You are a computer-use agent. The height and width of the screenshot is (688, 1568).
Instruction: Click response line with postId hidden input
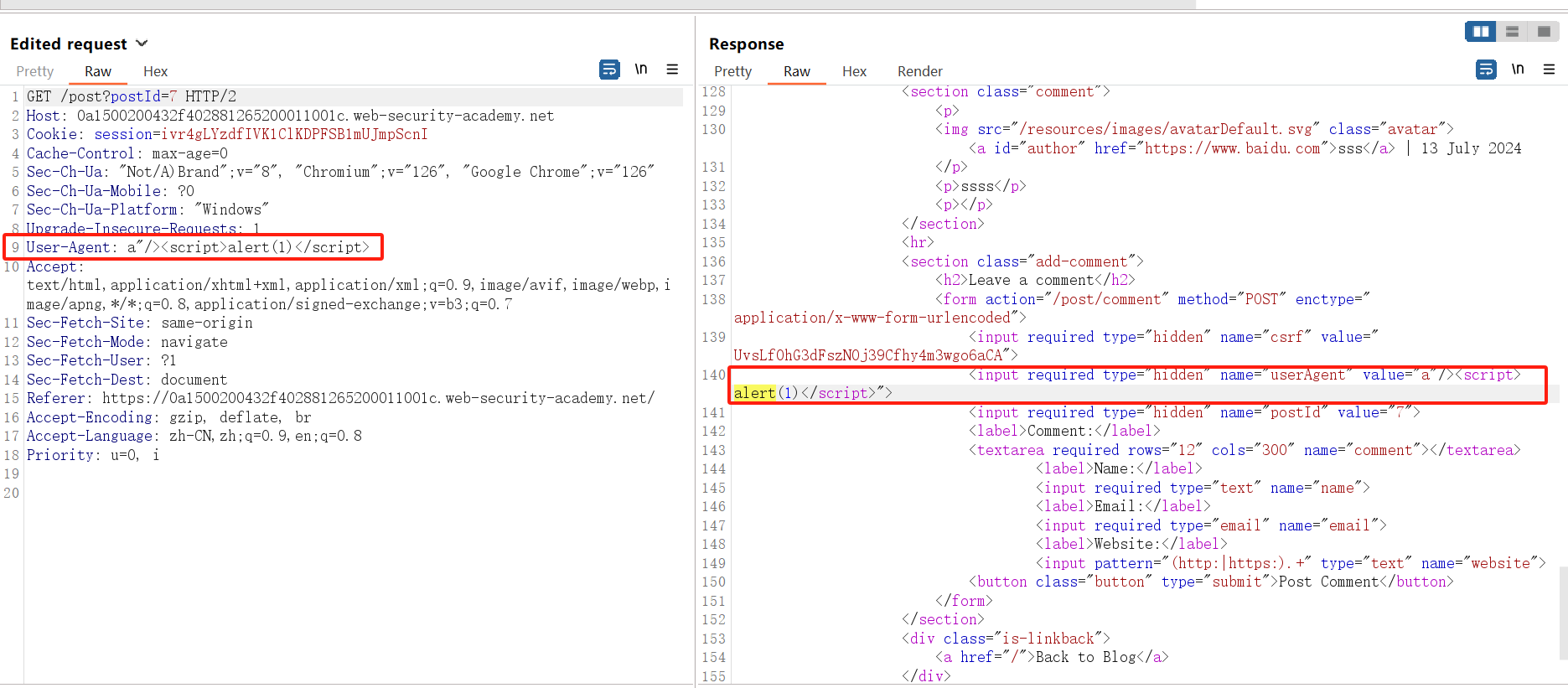(1194, 412)
